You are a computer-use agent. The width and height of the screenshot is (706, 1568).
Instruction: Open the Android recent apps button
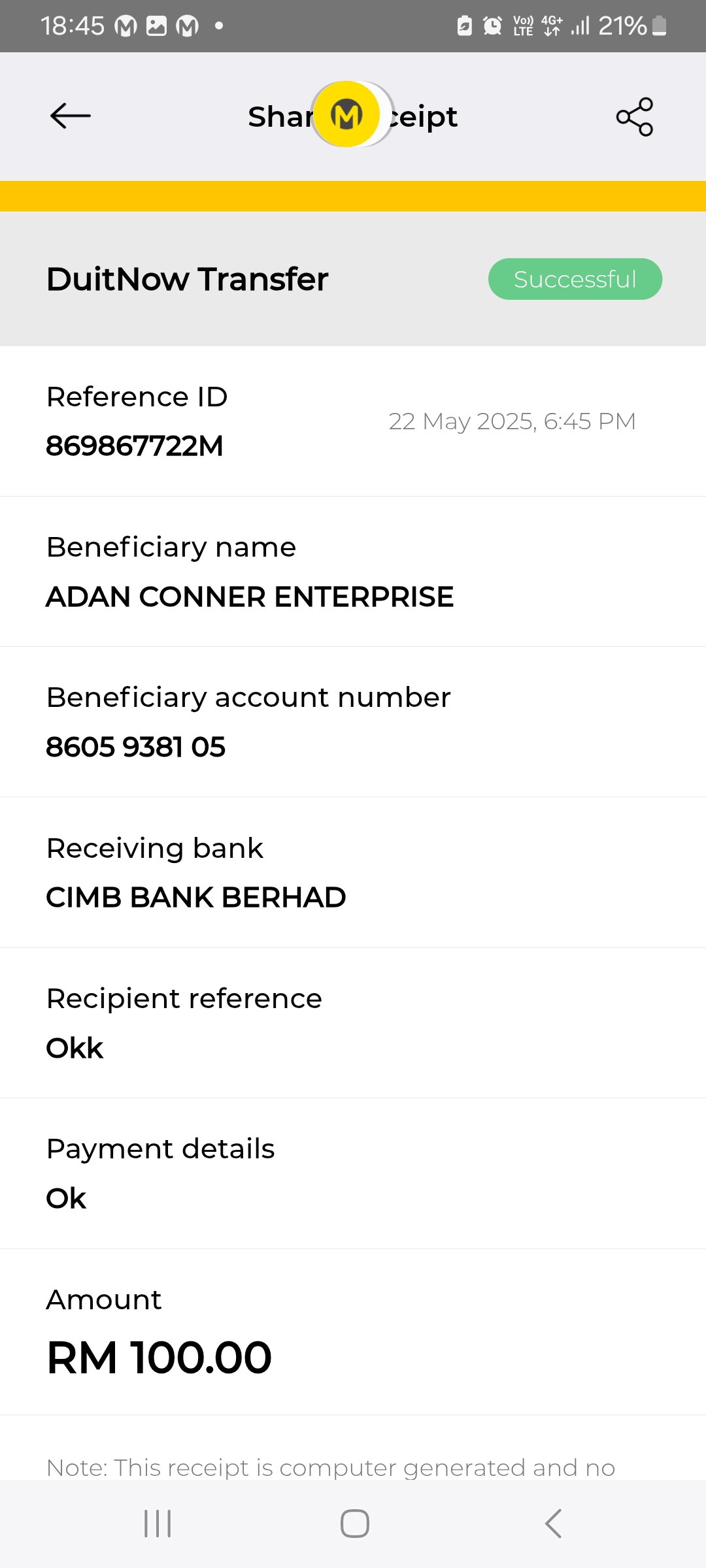coord(158,1524)
